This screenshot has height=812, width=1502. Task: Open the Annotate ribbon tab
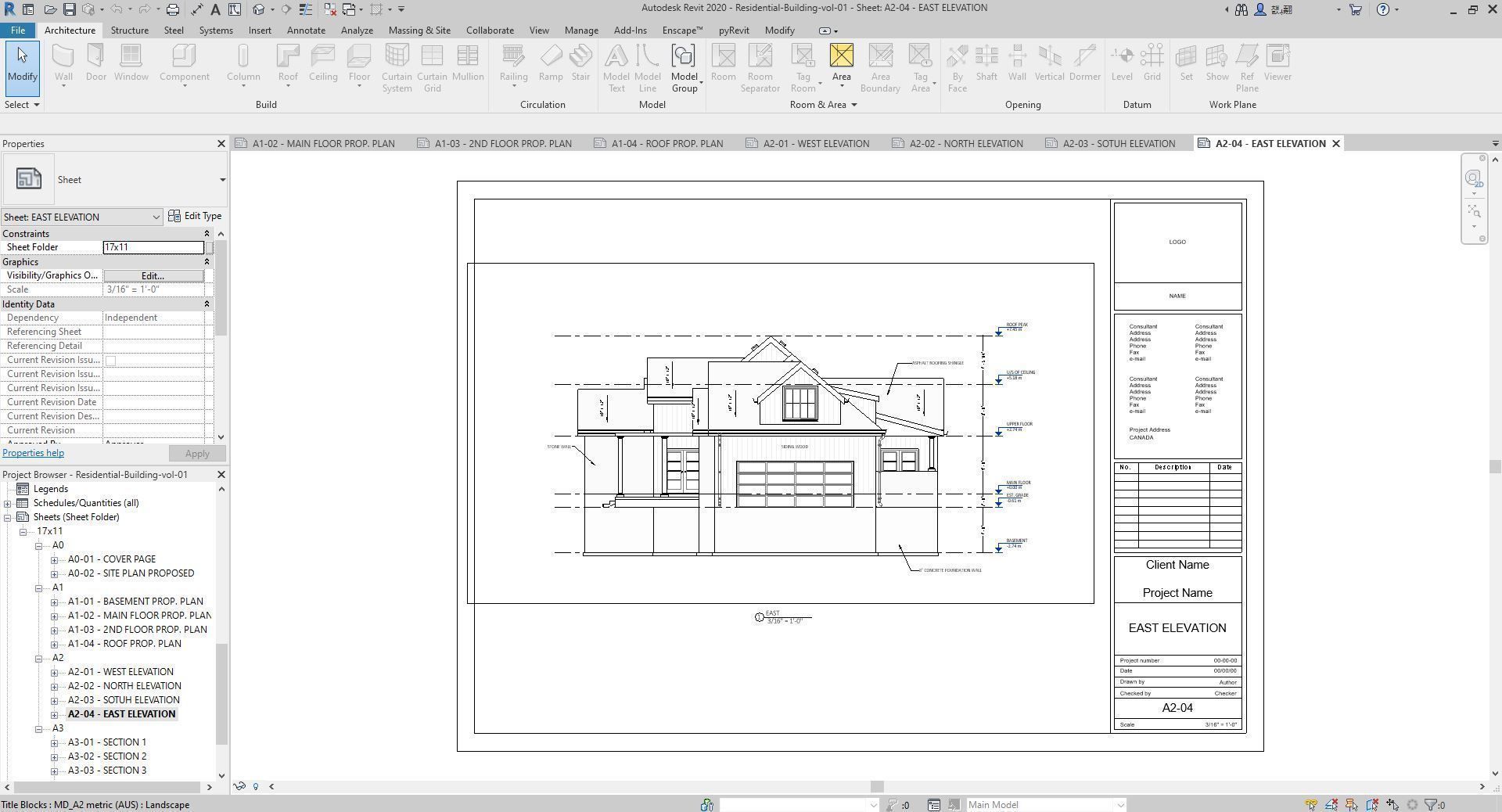[x=306, y=31]
